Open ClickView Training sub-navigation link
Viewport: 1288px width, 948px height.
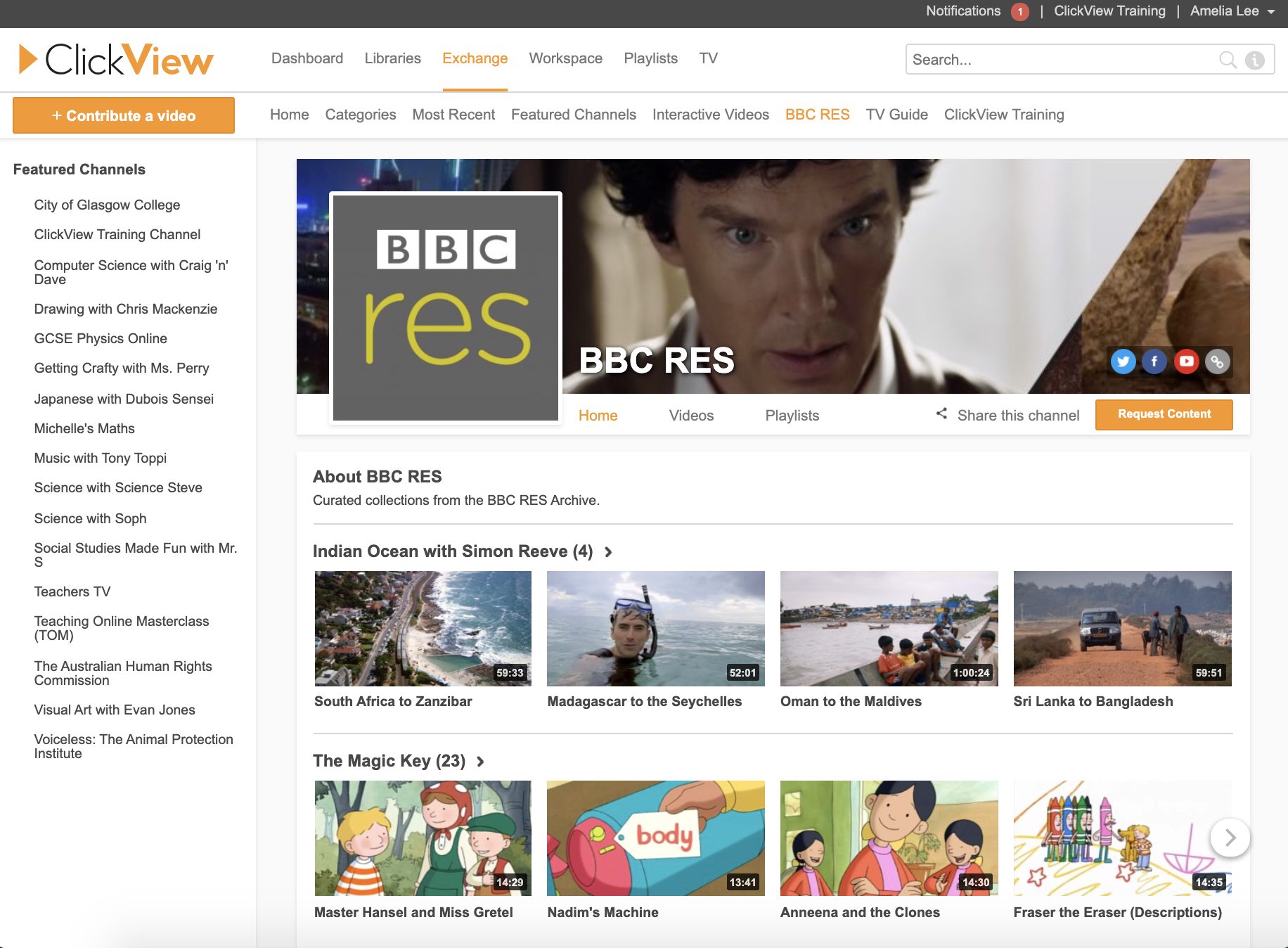pos(1003,115)
